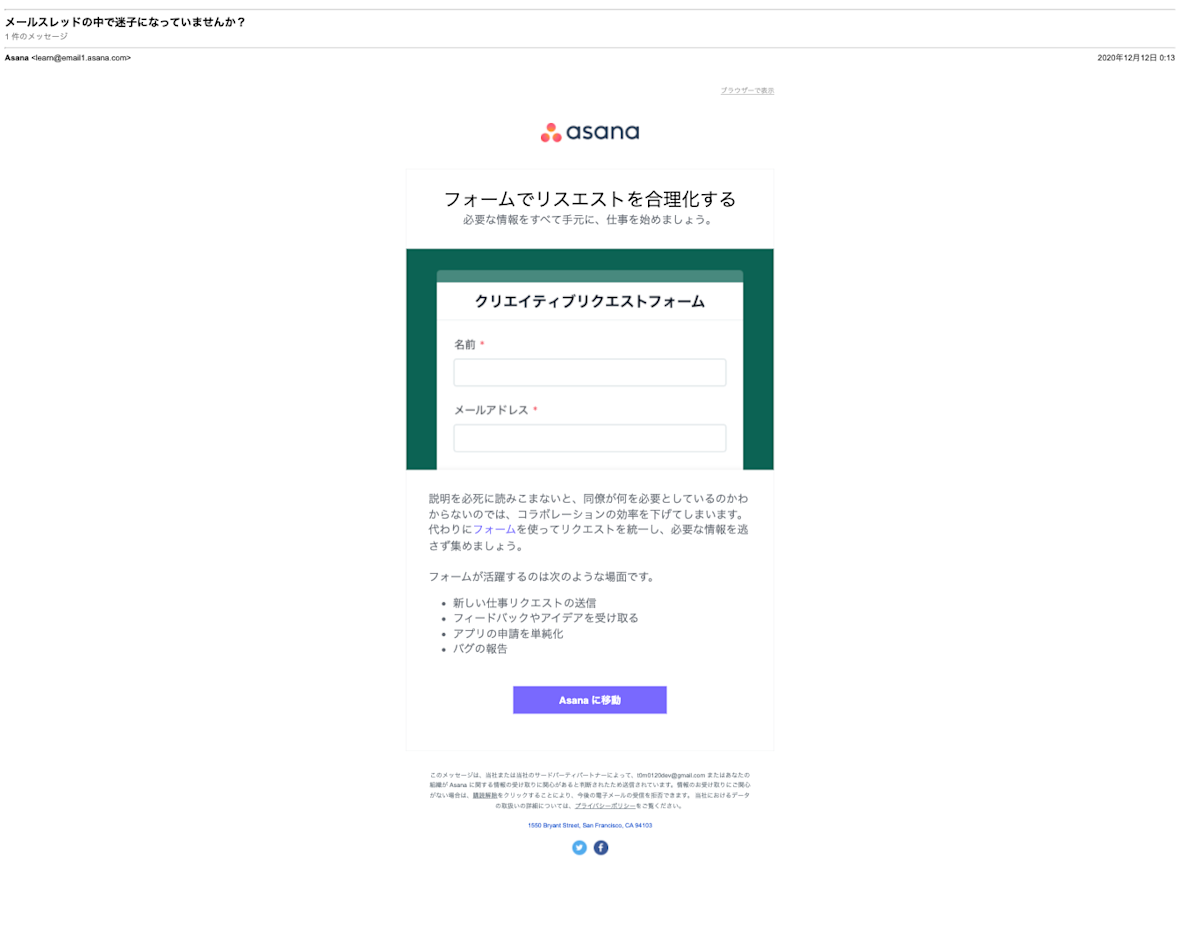Click the Asana logo at the top
1180x925 pixels.
(590, 132)
